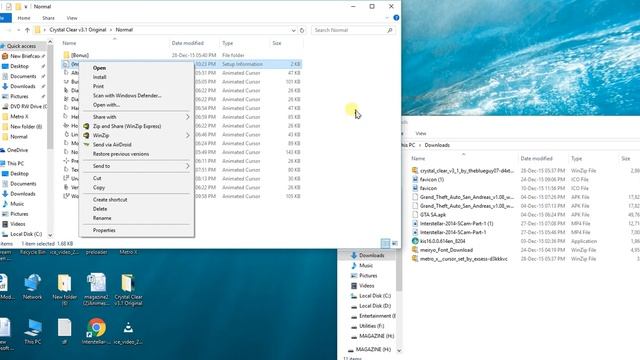The width and height of the screenshot is (640, 360).
Task: Open Quick access in navigation pane
Action: [x=21, y=46]
